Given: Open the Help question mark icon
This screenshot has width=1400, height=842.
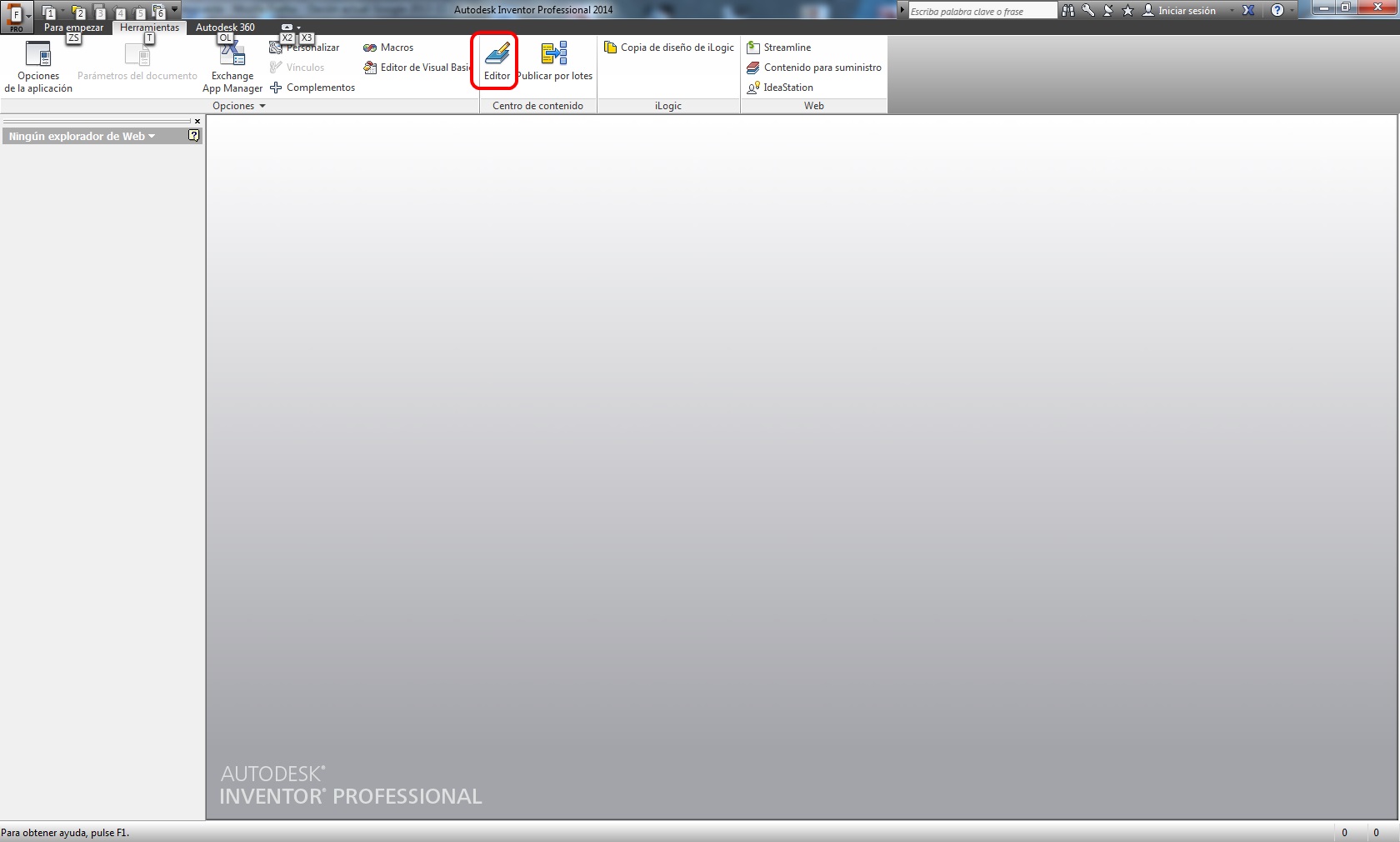Looking at the screenshot, I should [1277, 11].
